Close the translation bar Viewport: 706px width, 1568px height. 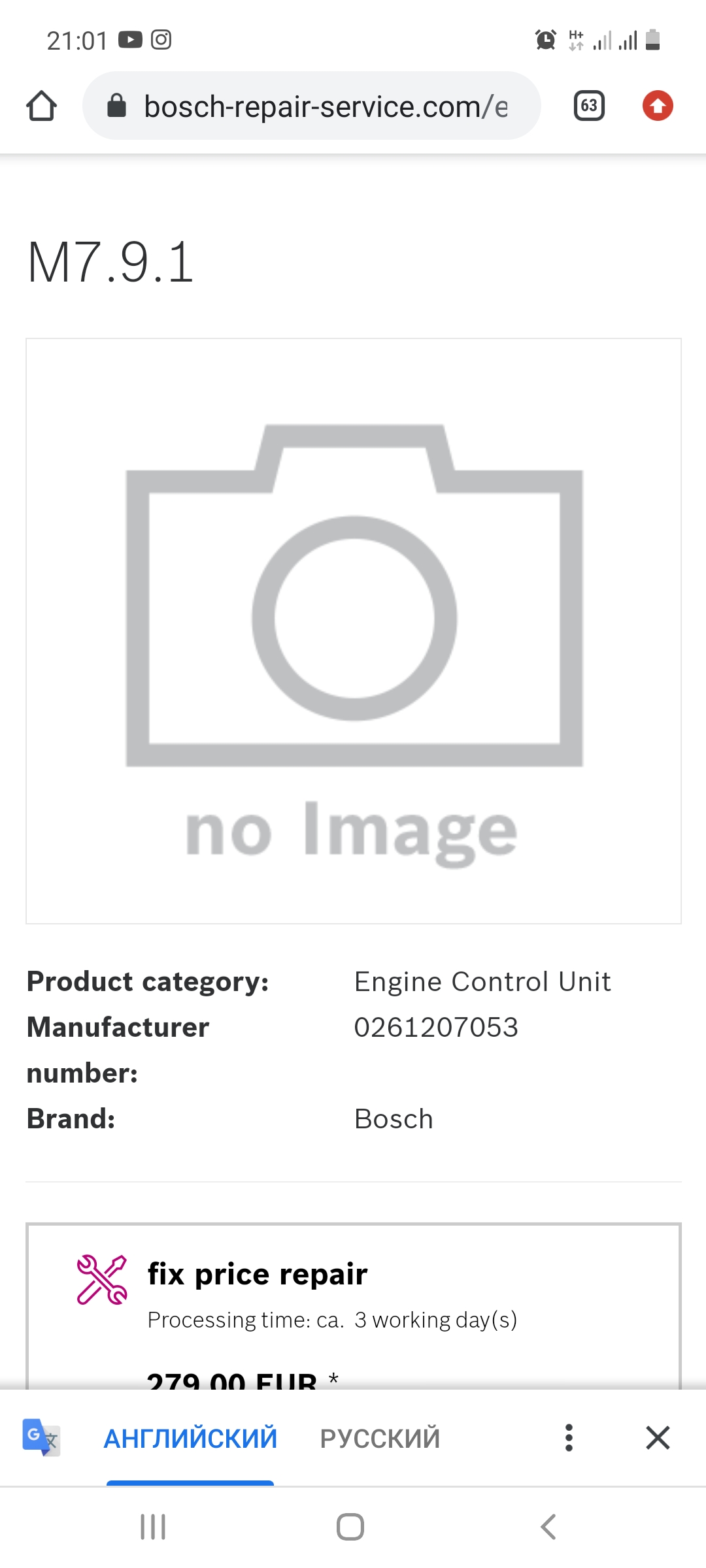pyautogui.click(x=658, y=1437)
